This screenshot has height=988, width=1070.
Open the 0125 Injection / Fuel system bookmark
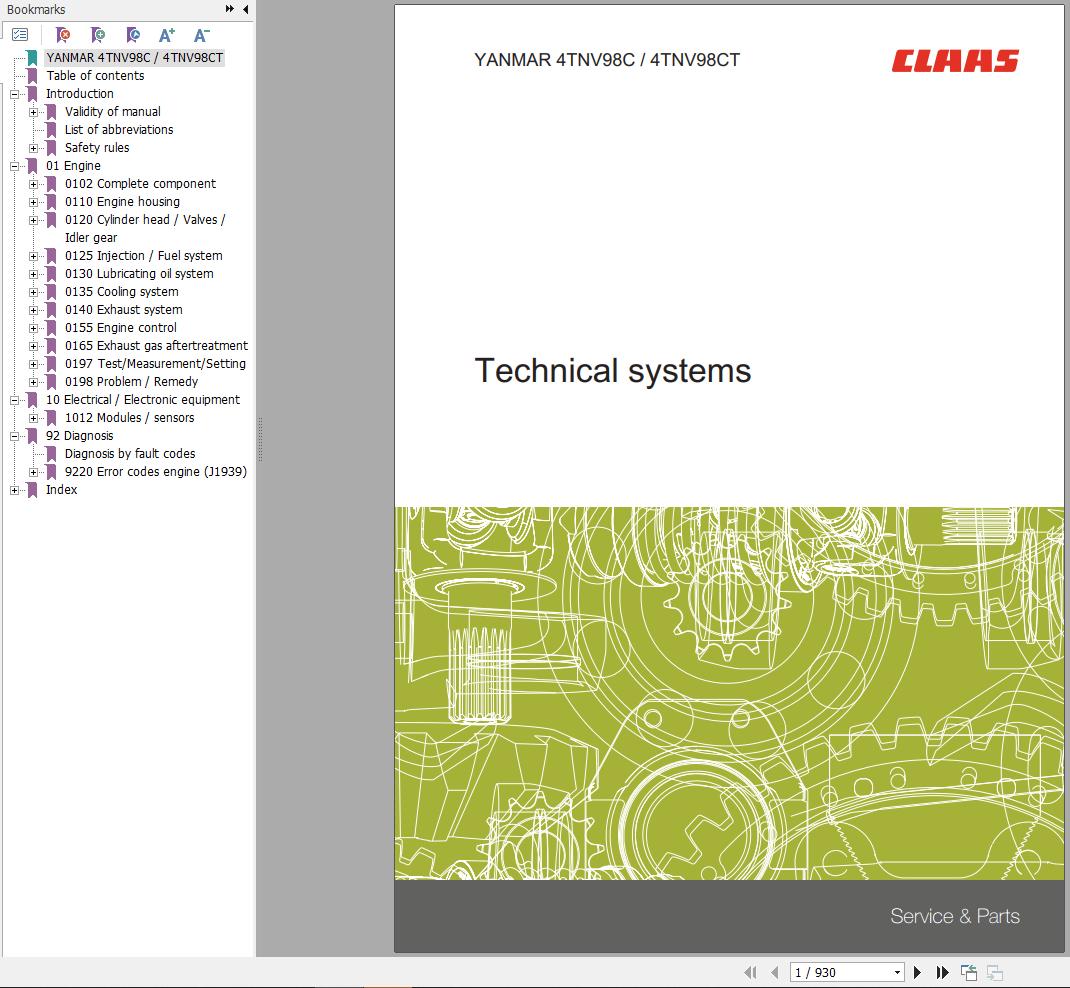143,256
